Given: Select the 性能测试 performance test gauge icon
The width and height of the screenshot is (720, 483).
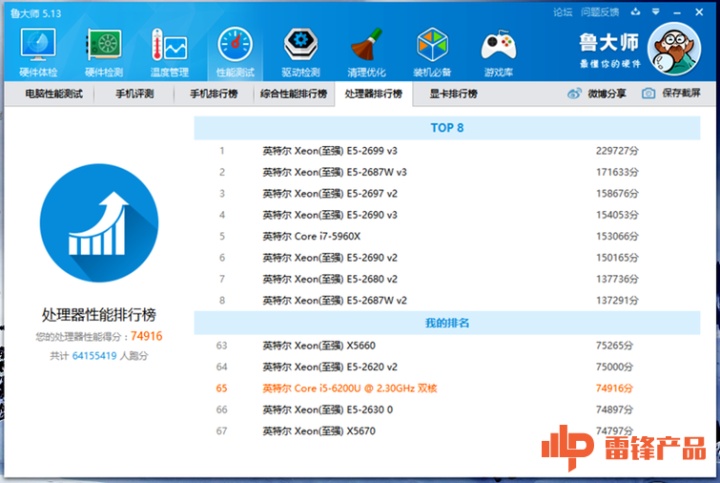Looking at the screenshot, I should coord(235,52).
